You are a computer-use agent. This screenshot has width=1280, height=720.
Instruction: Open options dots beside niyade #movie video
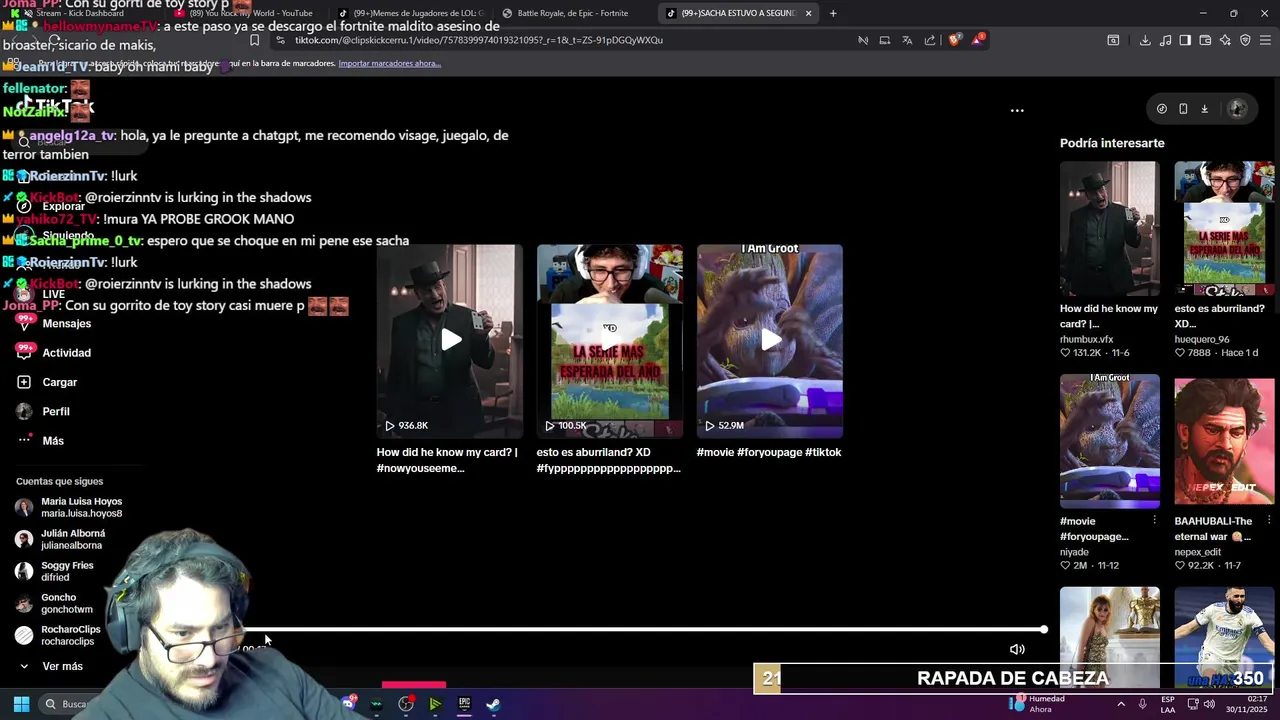click(x=1154, y=520)
